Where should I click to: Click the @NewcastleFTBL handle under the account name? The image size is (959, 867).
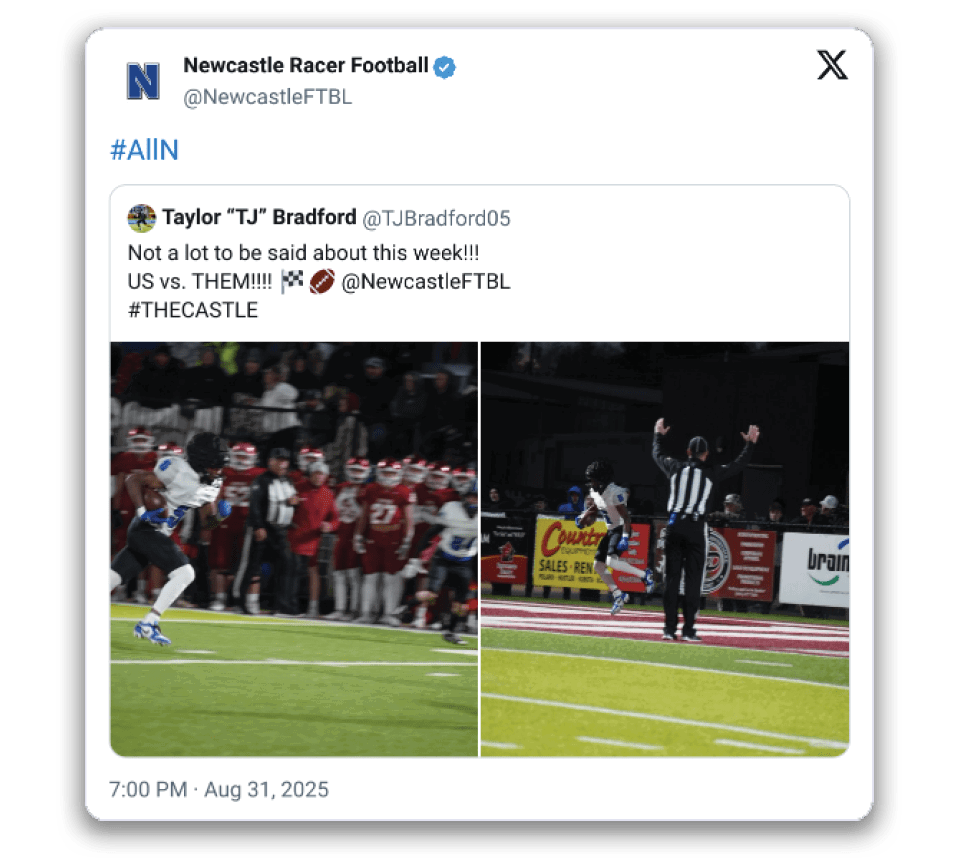tap(267, 97)
